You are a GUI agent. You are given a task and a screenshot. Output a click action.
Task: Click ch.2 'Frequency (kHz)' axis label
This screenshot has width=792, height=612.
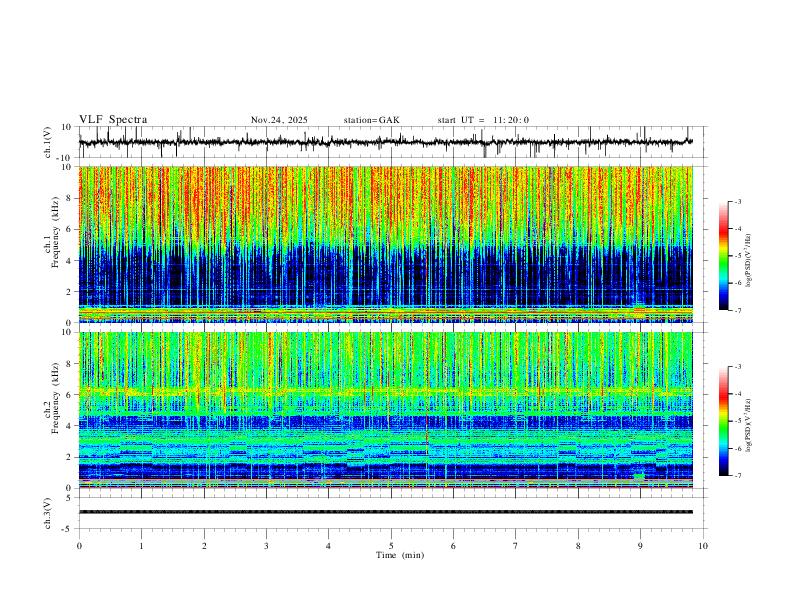55,398
